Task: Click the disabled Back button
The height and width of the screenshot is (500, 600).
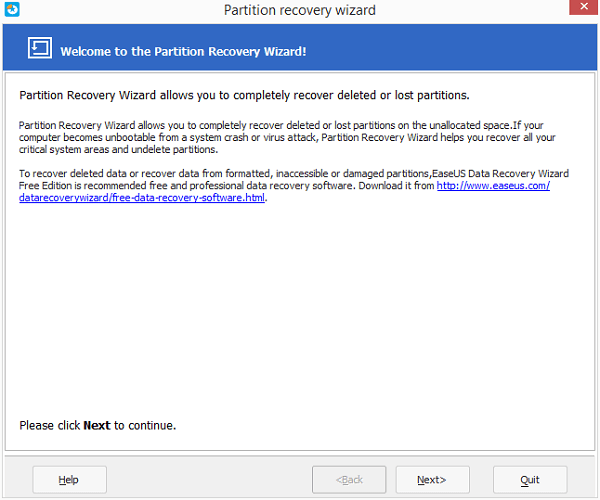Action: coord(349,480)
